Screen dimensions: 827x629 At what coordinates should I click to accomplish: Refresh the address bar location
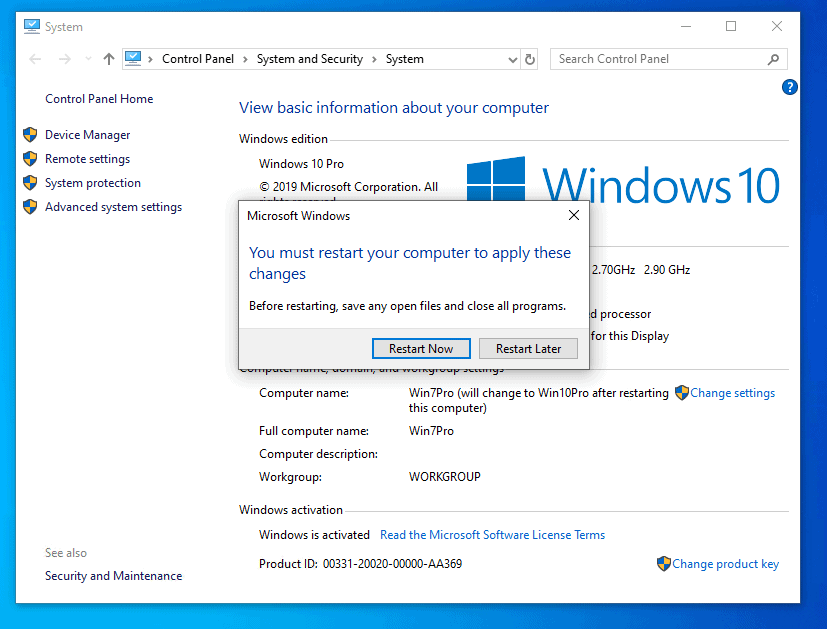[x=530, y=59]
